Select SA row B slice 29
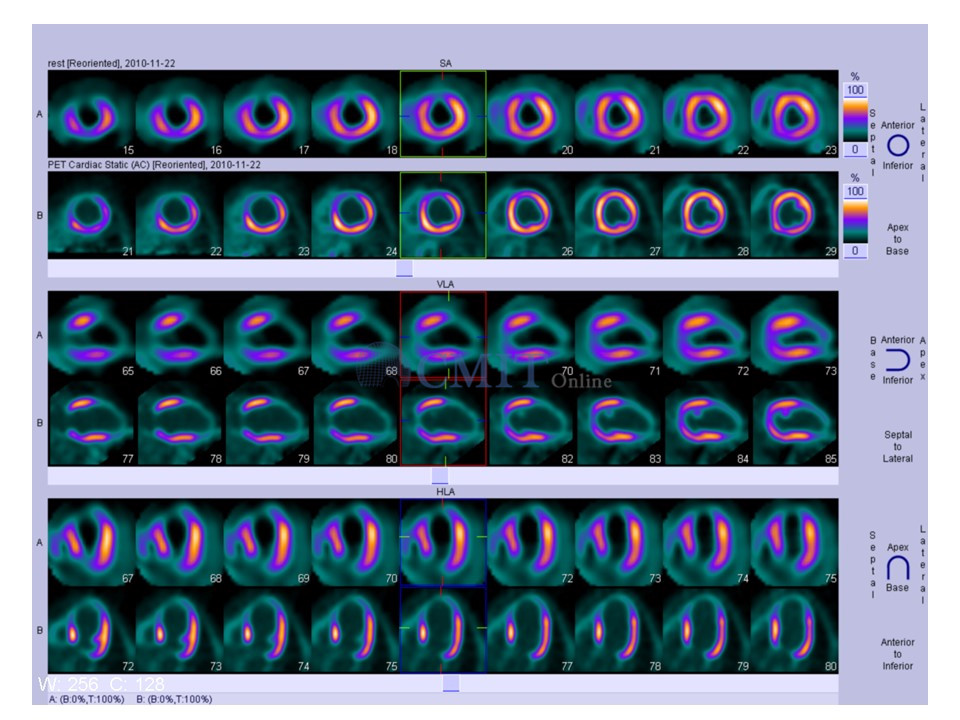Viewport: 960px width, 720px height. click(795, 215)
